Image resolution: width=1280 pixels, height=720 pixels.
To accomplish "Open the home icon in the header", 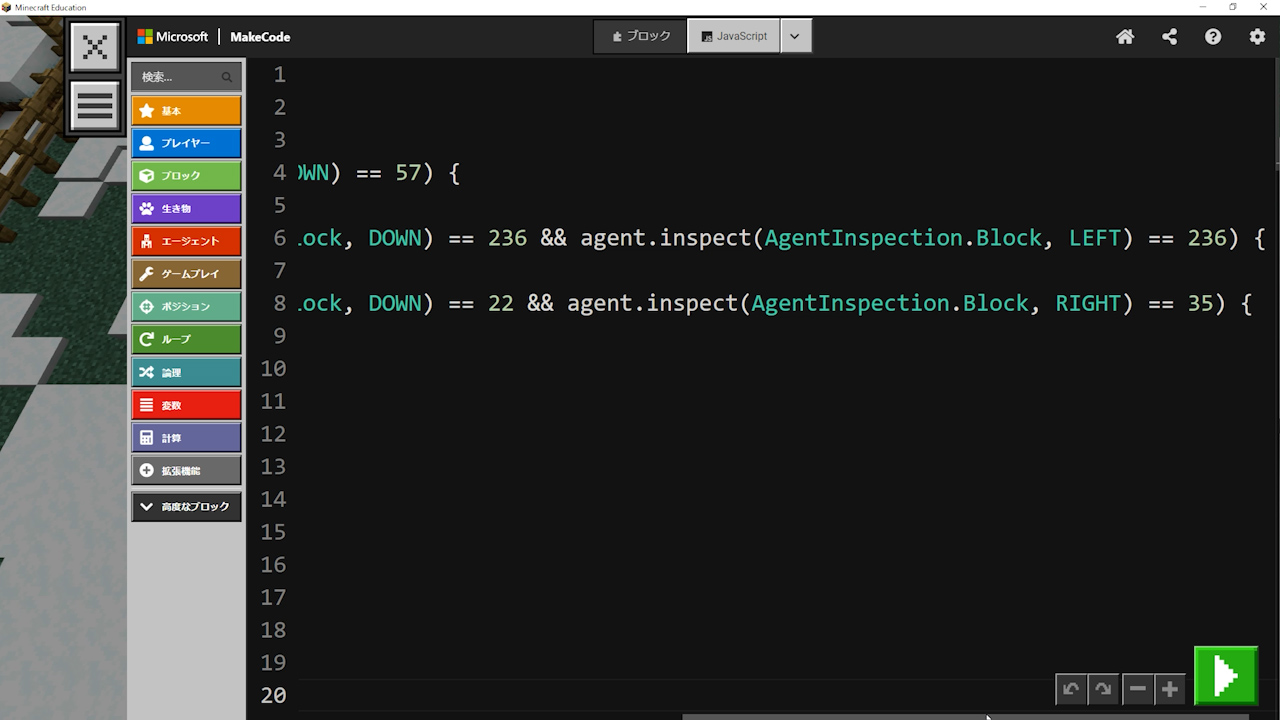I will pos(1125,37).
